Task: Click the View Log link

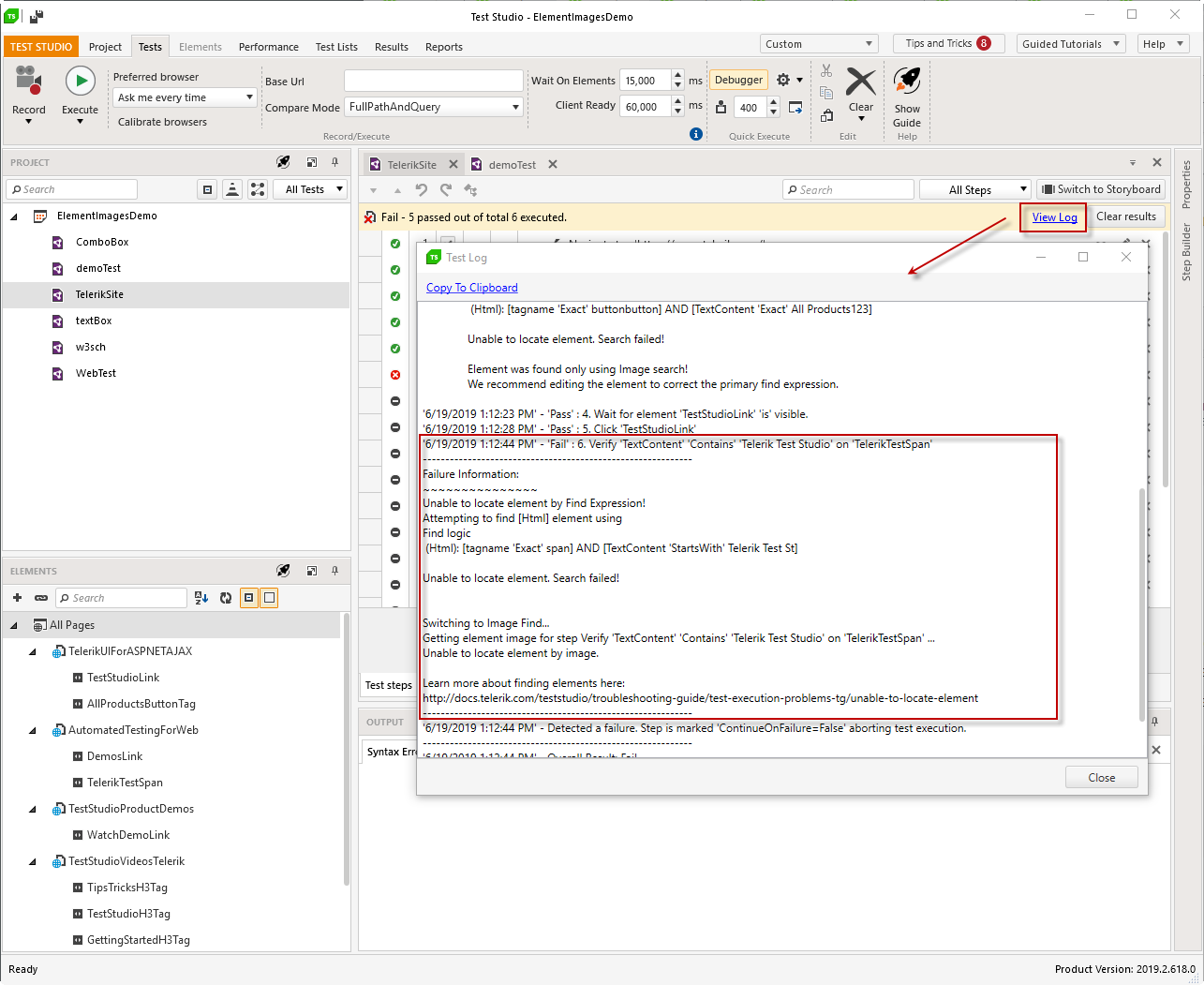Action: tap(1054, 217)
